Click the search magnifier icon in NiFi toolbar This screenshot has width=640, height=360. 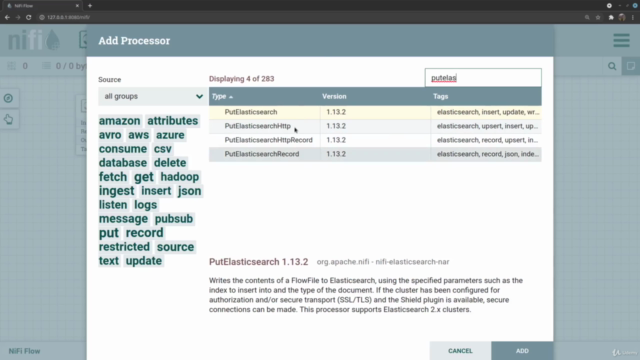(x=612, y=66)
